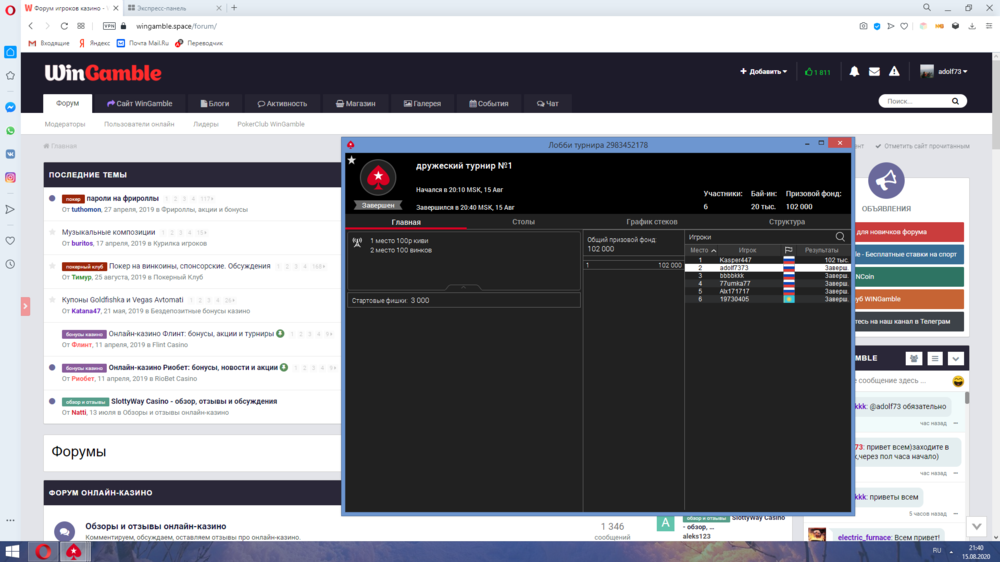Open VK in the Opera sidebar

pyautogui.click(x=10, y=154)
